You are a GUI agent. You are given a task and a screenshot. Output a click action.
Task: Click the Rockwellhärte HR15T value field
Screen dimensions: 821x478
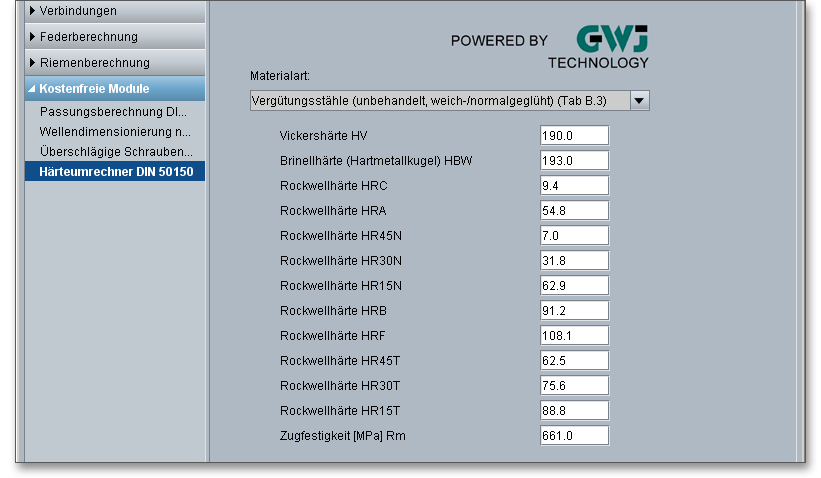(x=574, y=411)
